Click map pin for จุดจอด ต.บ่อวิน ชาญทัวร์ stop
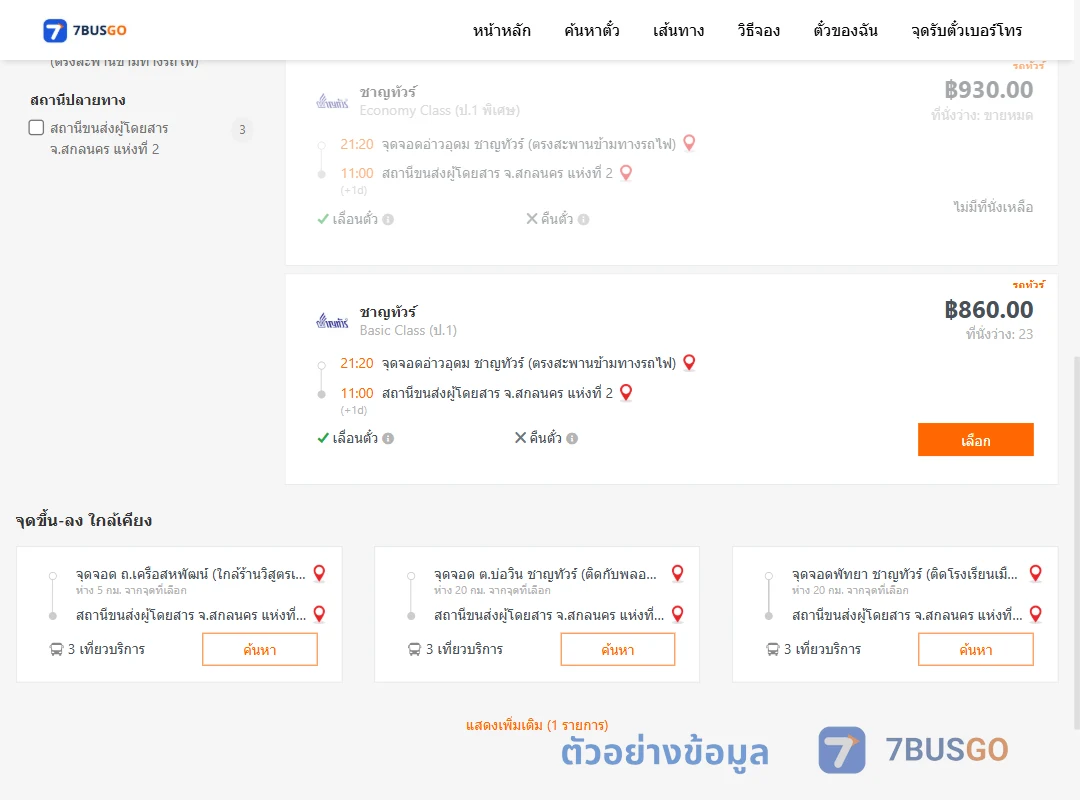 pos(678,573)
